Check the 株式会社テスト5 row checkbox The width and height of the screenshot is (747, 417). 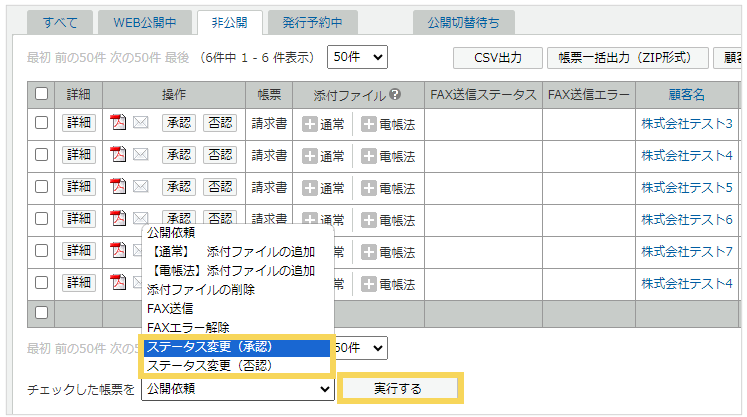click(x=41, y=187)
